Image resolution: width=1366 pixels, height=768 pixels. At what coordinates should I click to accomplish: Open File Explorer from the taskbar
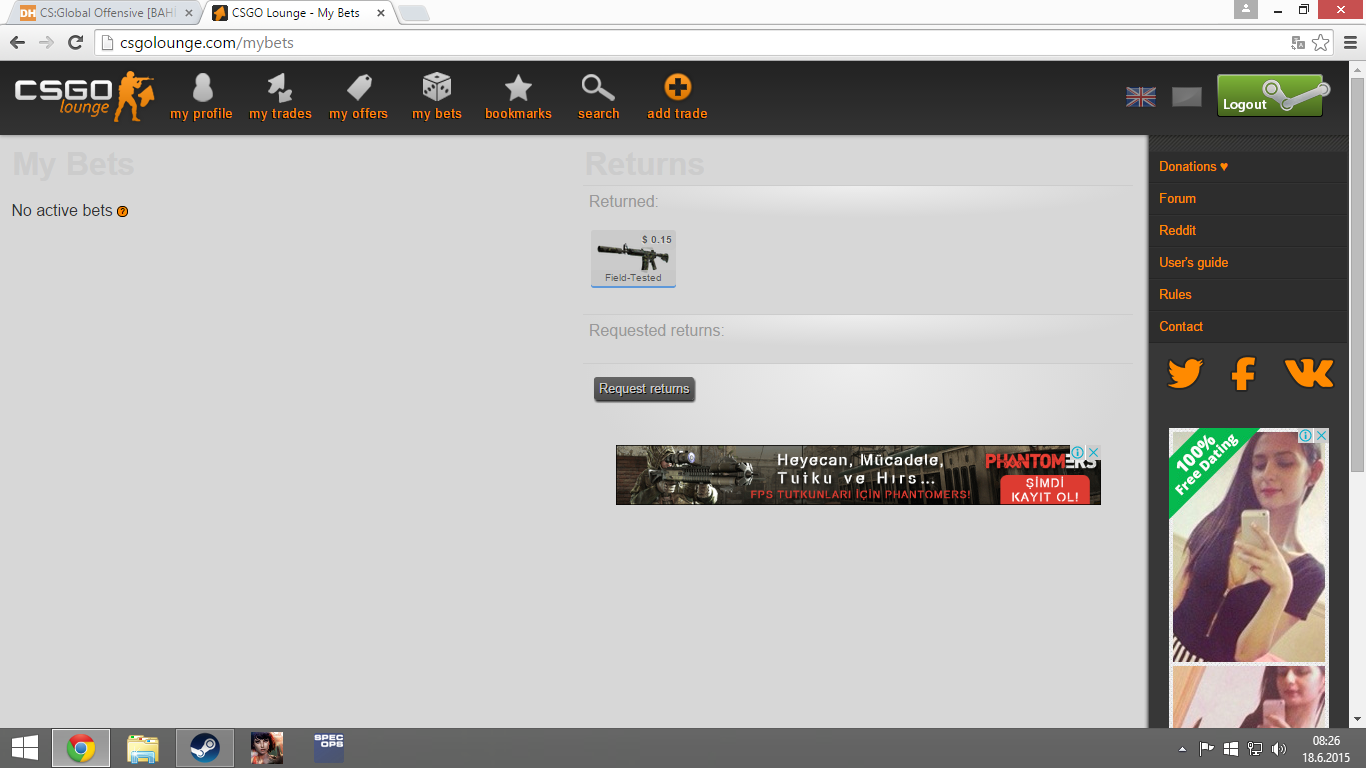click(x=143, y=748)
